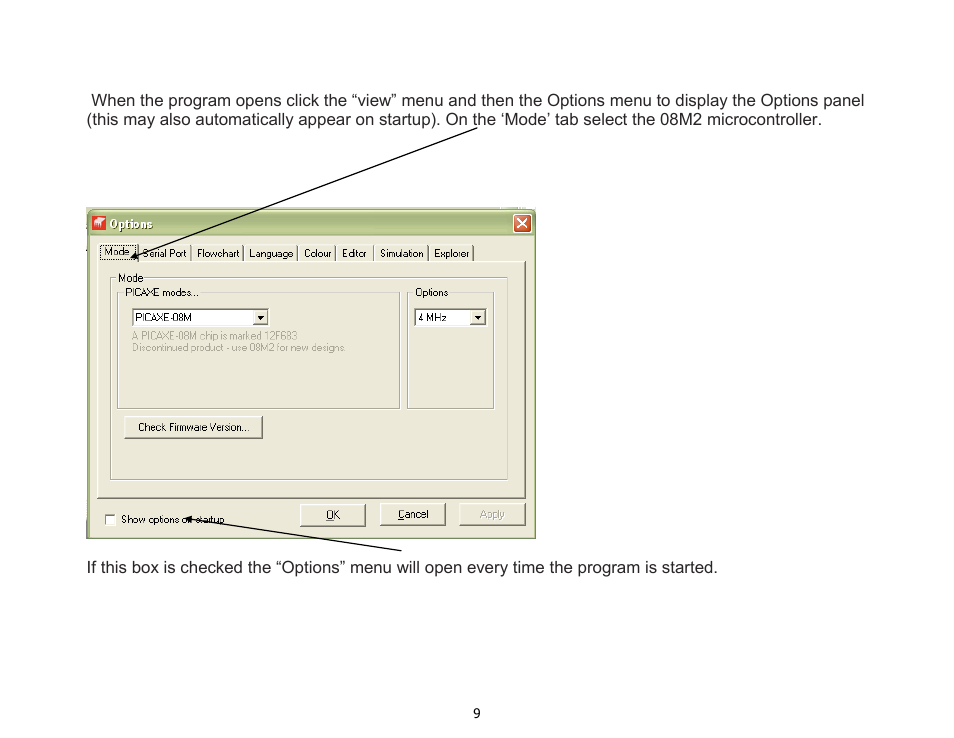Switch to the Language tab
Viewport: 954px width, 738px height.
click(271, 253)
